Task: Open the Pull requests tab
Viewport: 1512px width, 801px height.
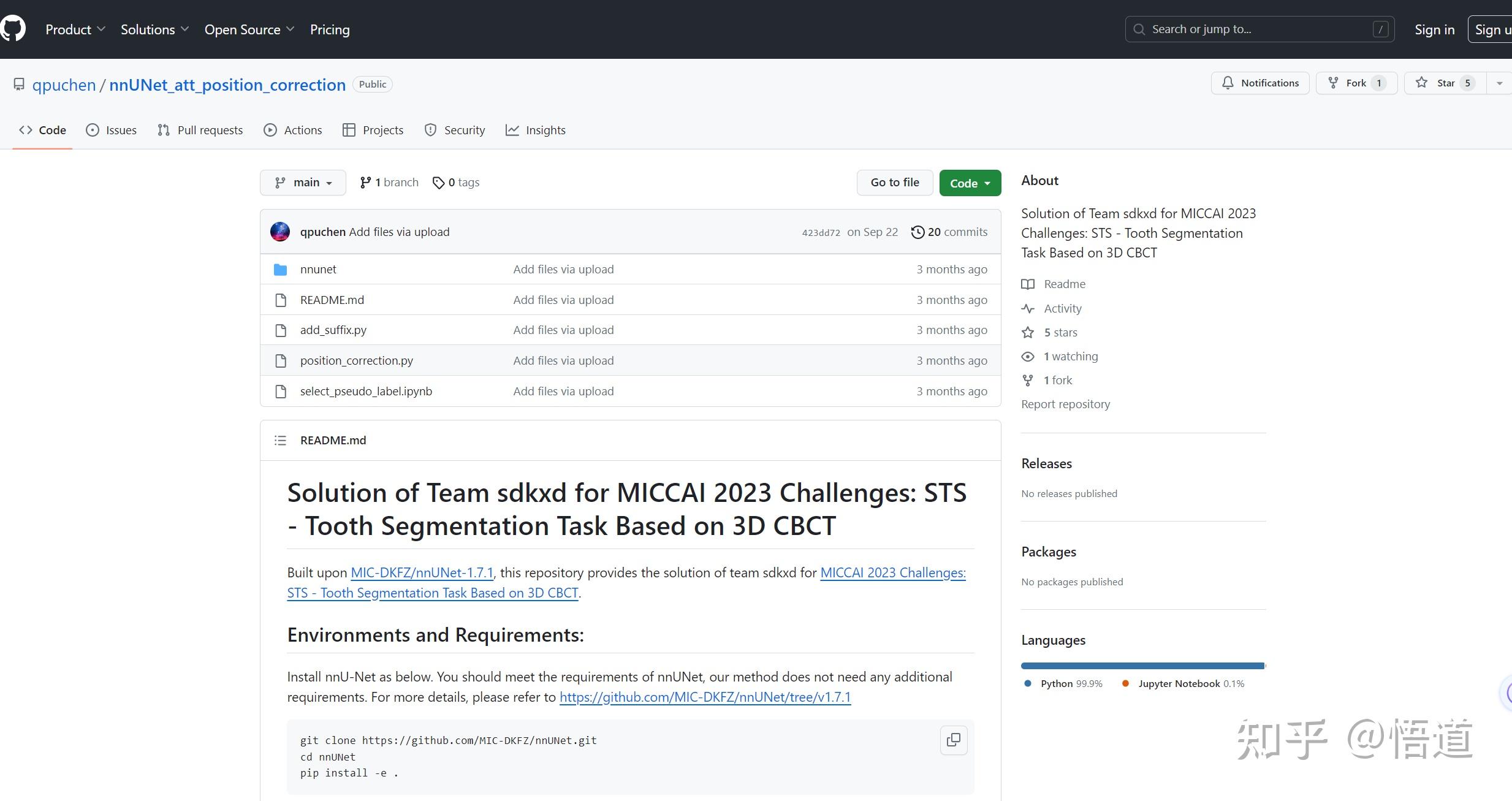Action: pyautogui.click(x=200, y=130)
